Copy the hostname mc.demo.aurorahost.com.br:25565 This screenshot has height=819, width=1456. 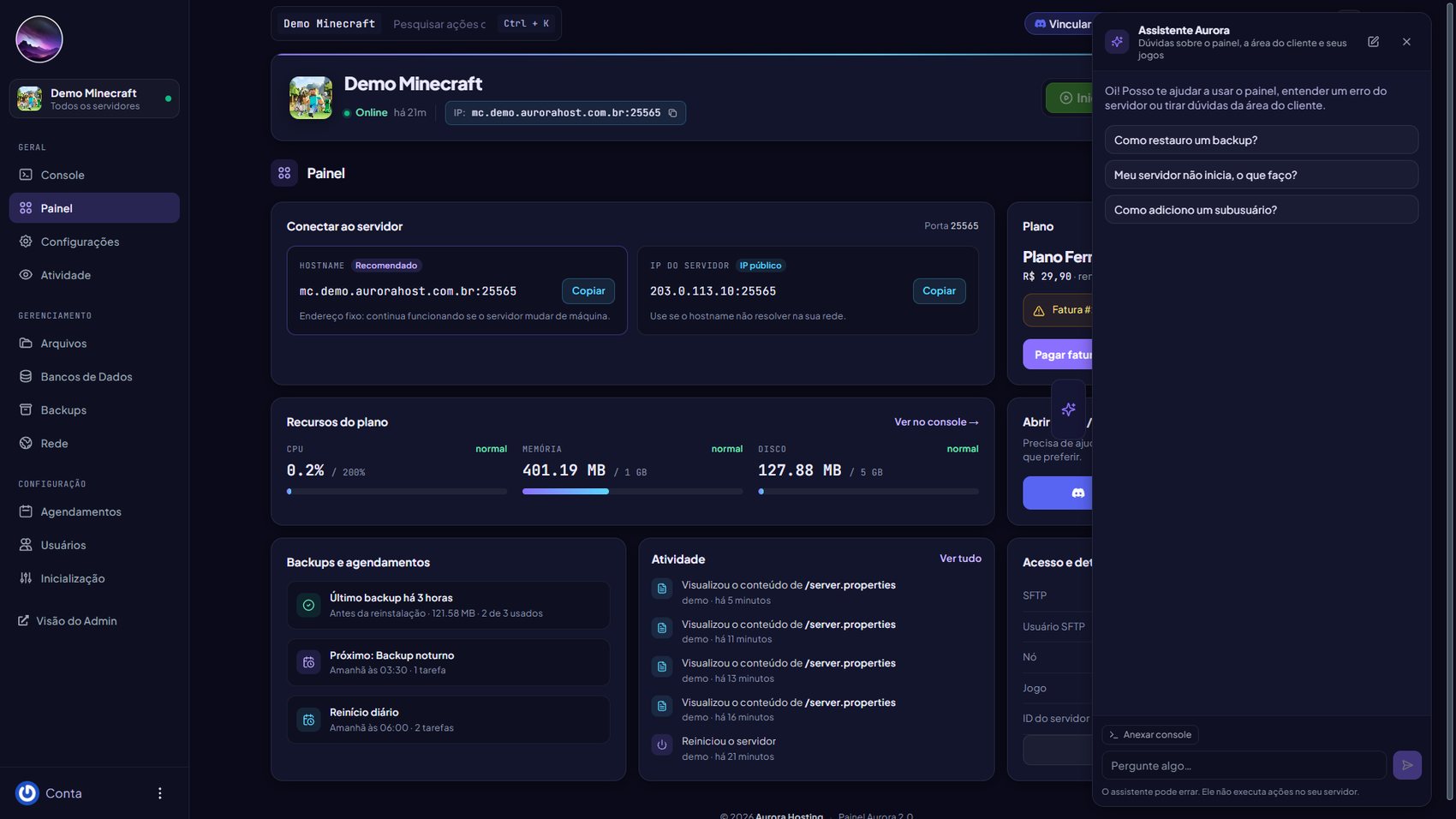pos(588,291)
